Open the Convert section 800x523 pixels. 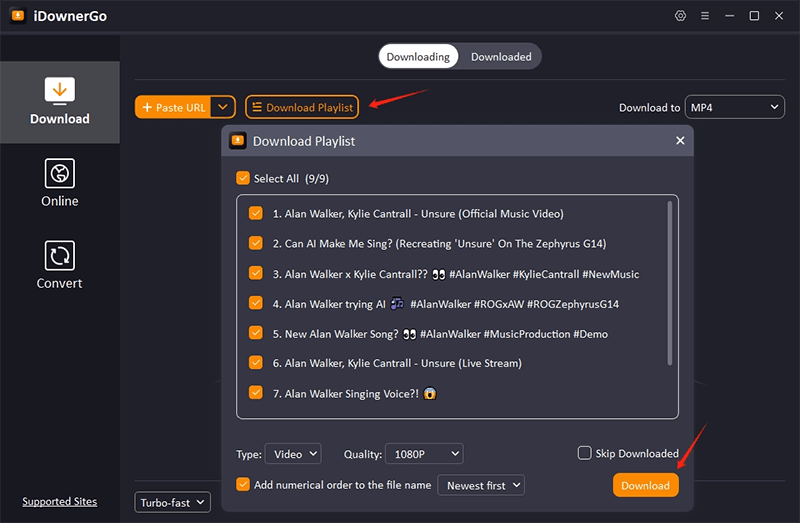pos(60,265)
